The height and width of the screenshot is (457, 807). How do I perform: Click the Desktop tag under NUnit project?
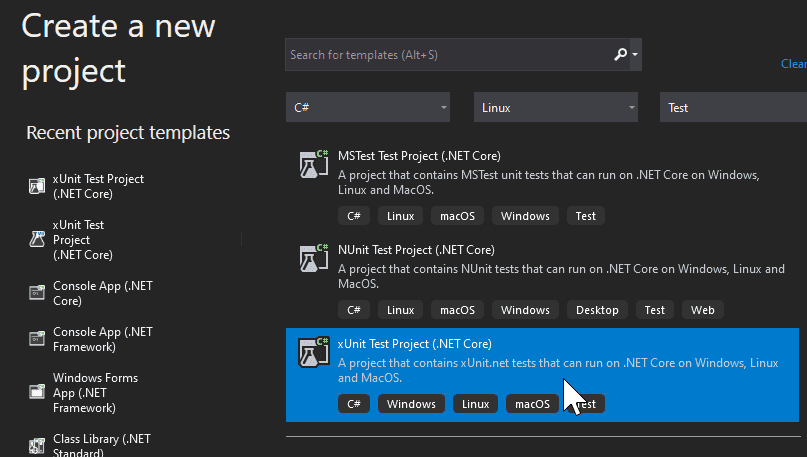coord(598,310)
